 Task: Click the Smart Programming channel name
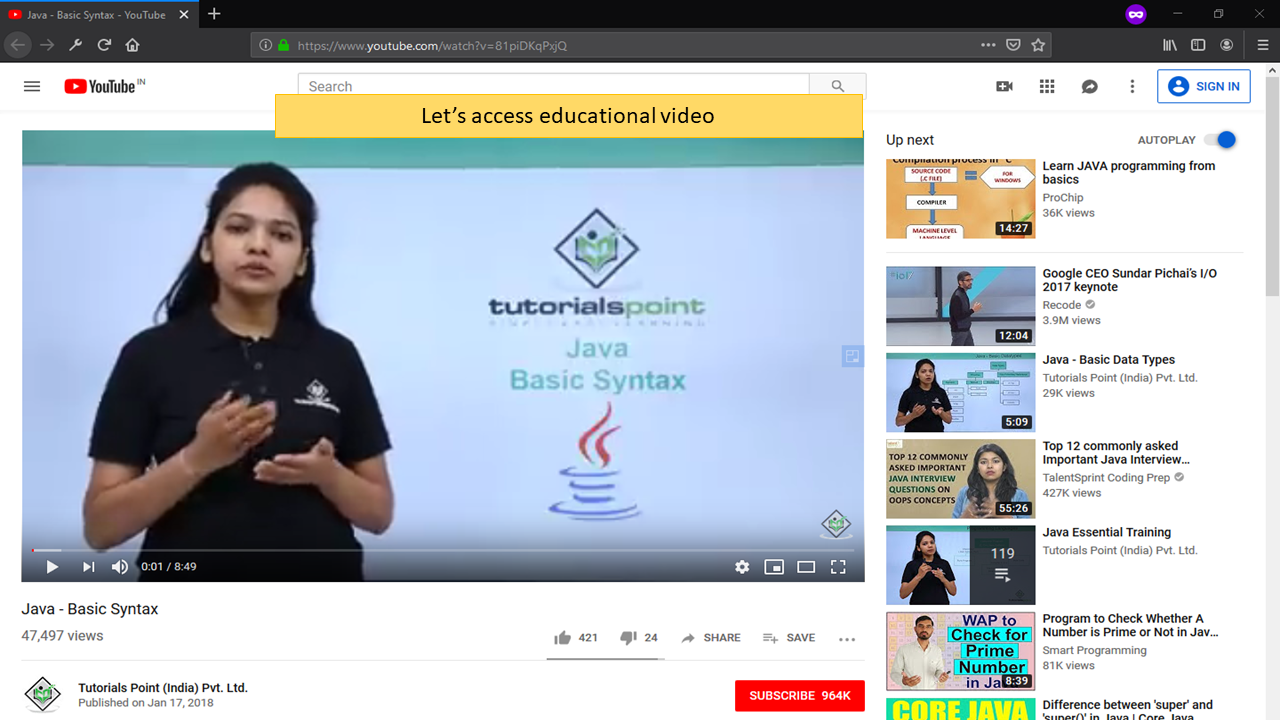[x=1095, y=650]
